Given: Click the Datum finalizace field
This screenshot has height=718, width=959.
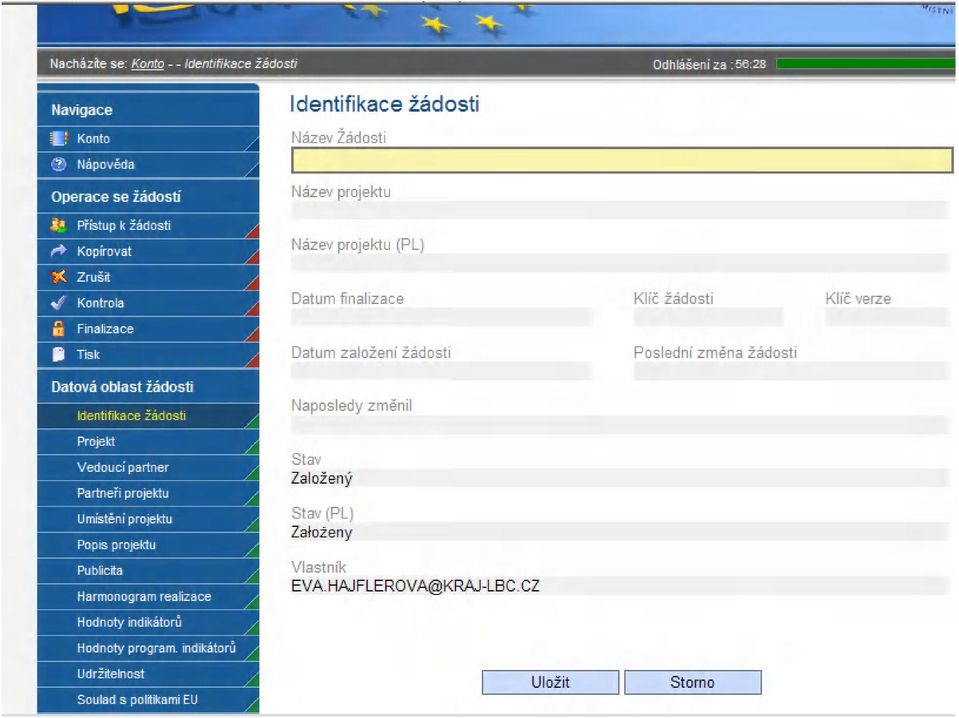Looking at the screenshot, I should tap(442, 317).
